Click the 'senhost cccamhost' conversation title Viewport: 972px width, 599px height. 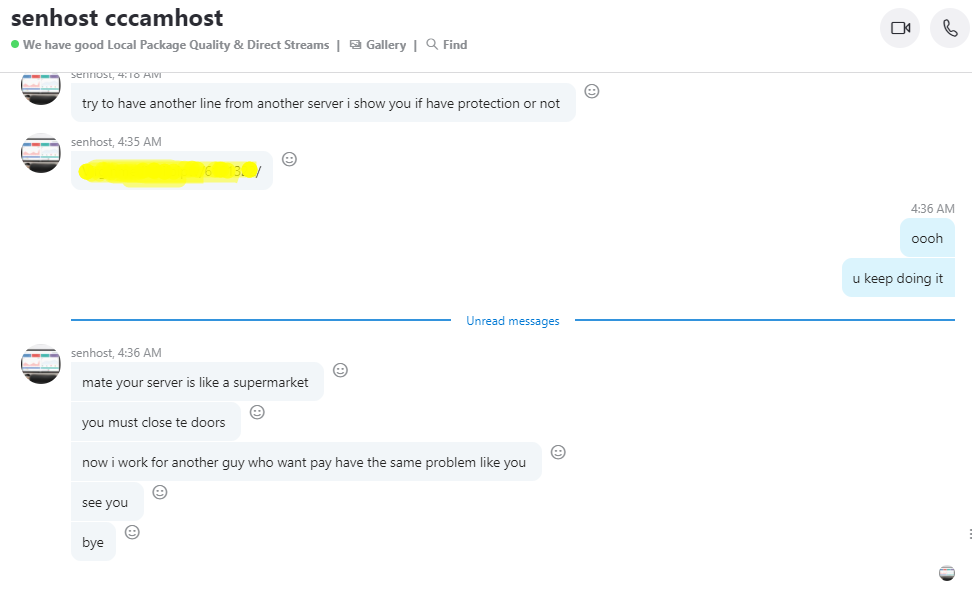(x=117, y=18)
